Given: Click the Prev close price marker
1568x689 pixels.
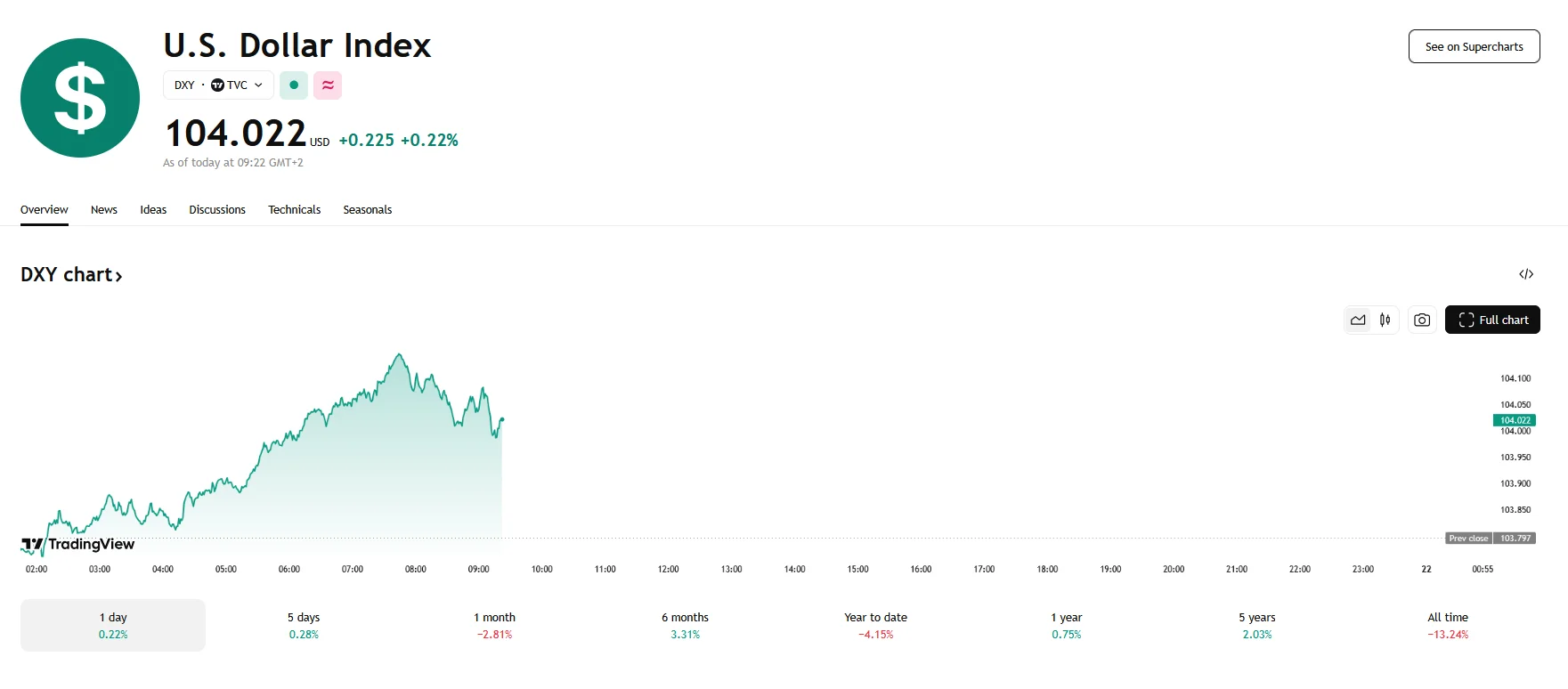Looking at the screenshot, I should pyautogui.click(x=1490, y=539).
